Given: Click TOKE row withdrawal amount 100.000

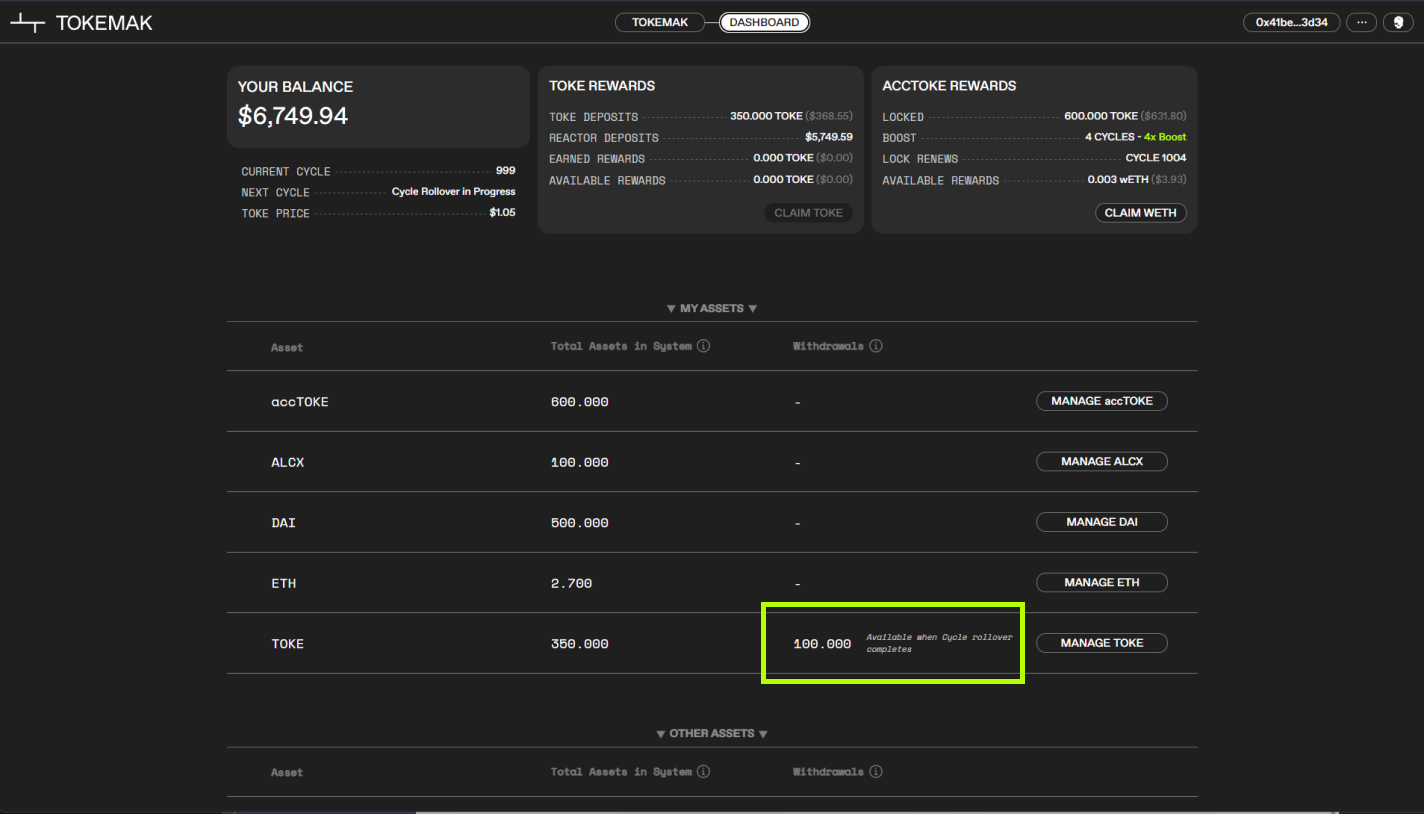Looking at the screenshot, I should point(822,644).
